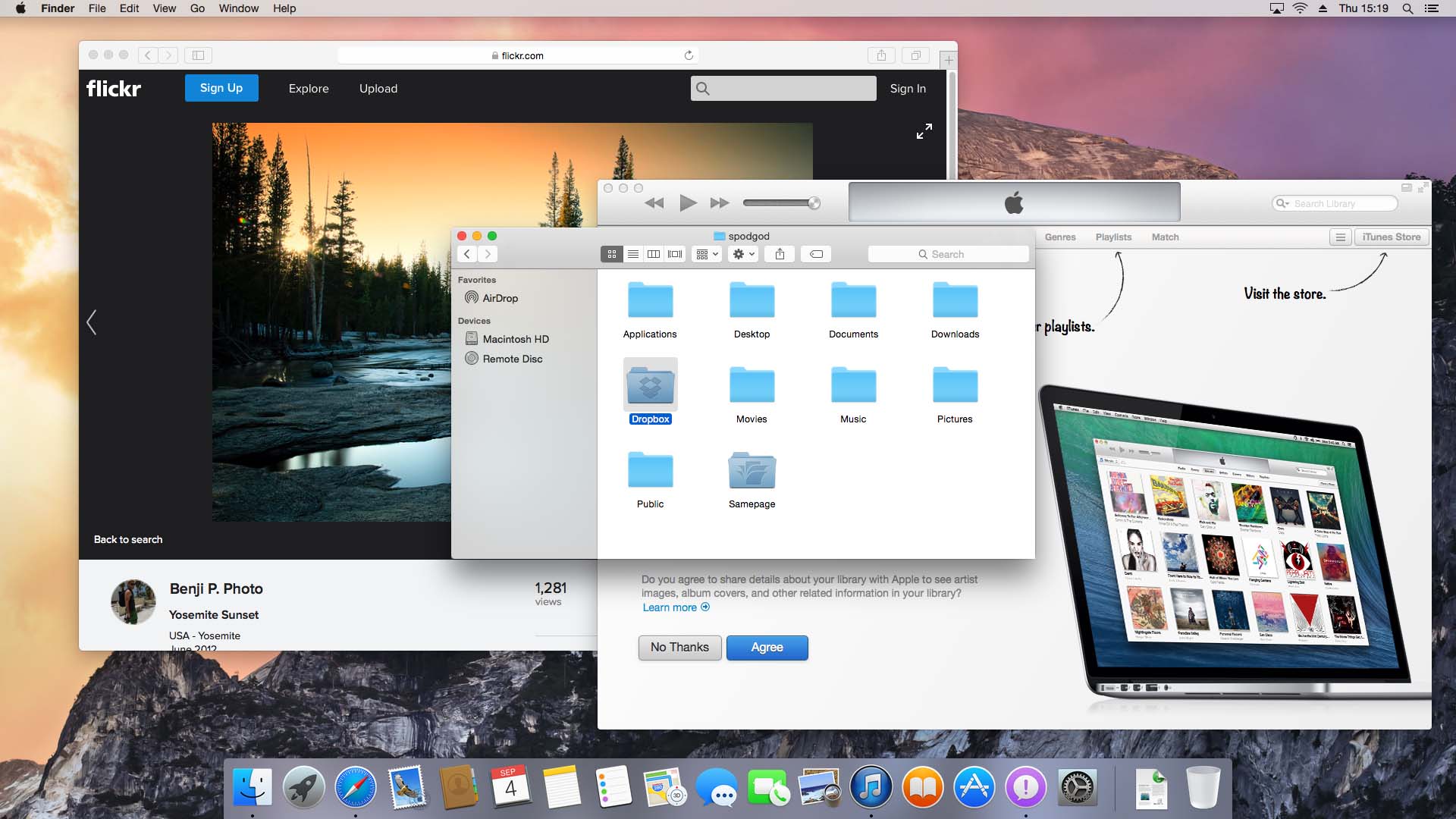Open the iTunes app in the dock
1456x819 pixels.
tap(870, 788)
